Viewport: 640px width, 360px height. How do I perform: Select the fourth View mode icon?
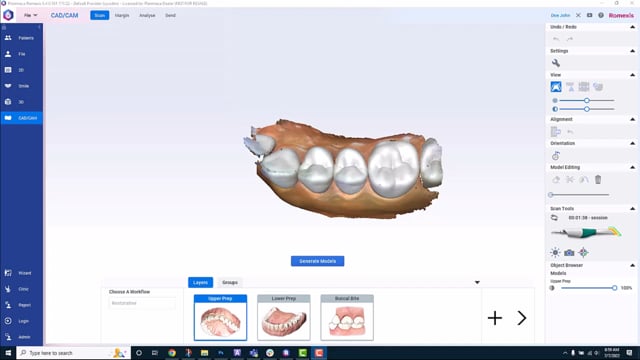(x=598, y=87)
